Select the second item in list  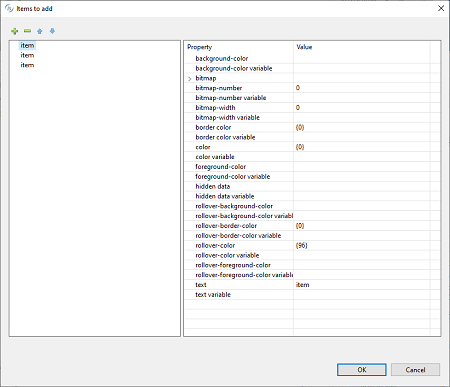(x=27, y=55)
